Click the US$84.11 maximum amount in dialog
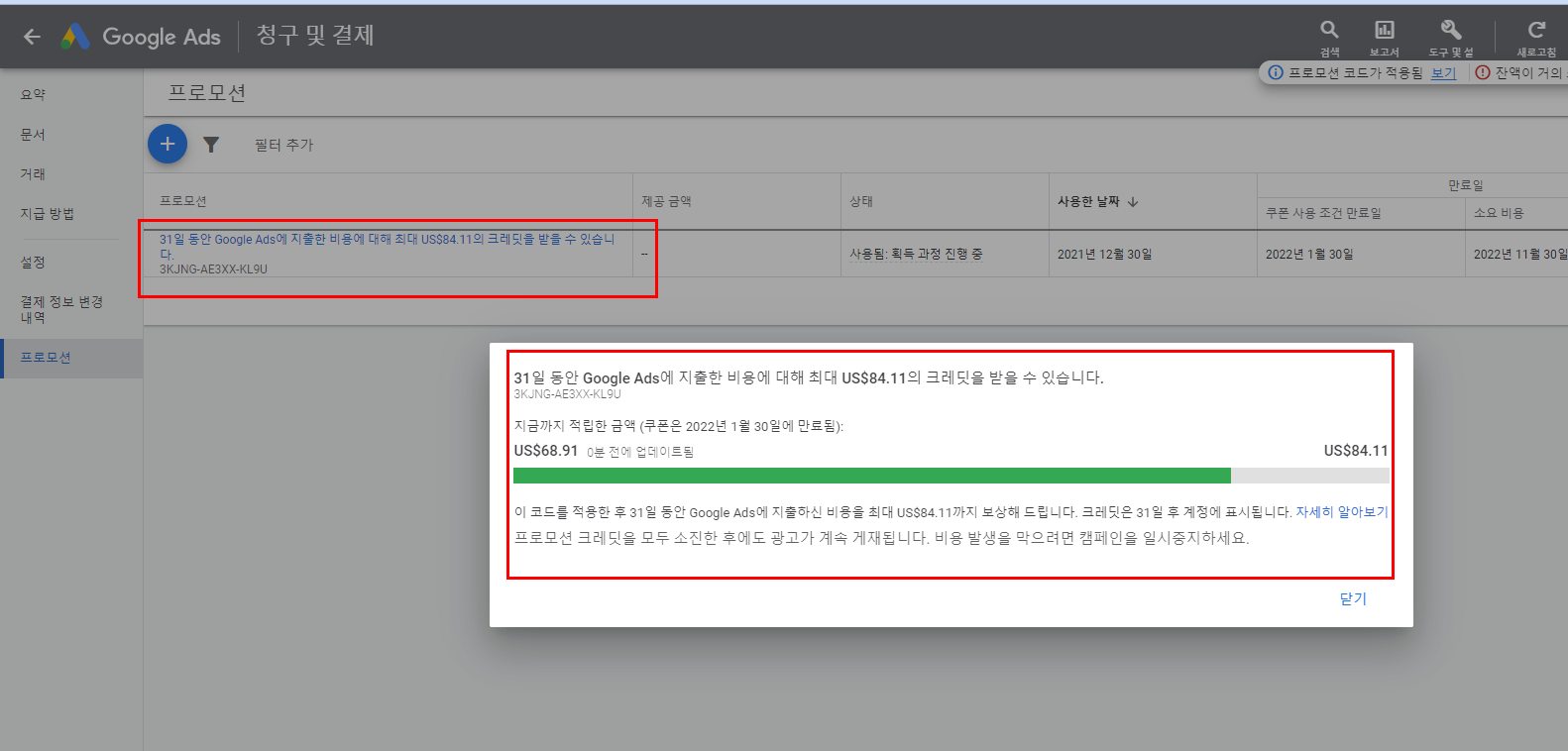This screenshot has height=751, width=1568. (x=1356, y=451)
